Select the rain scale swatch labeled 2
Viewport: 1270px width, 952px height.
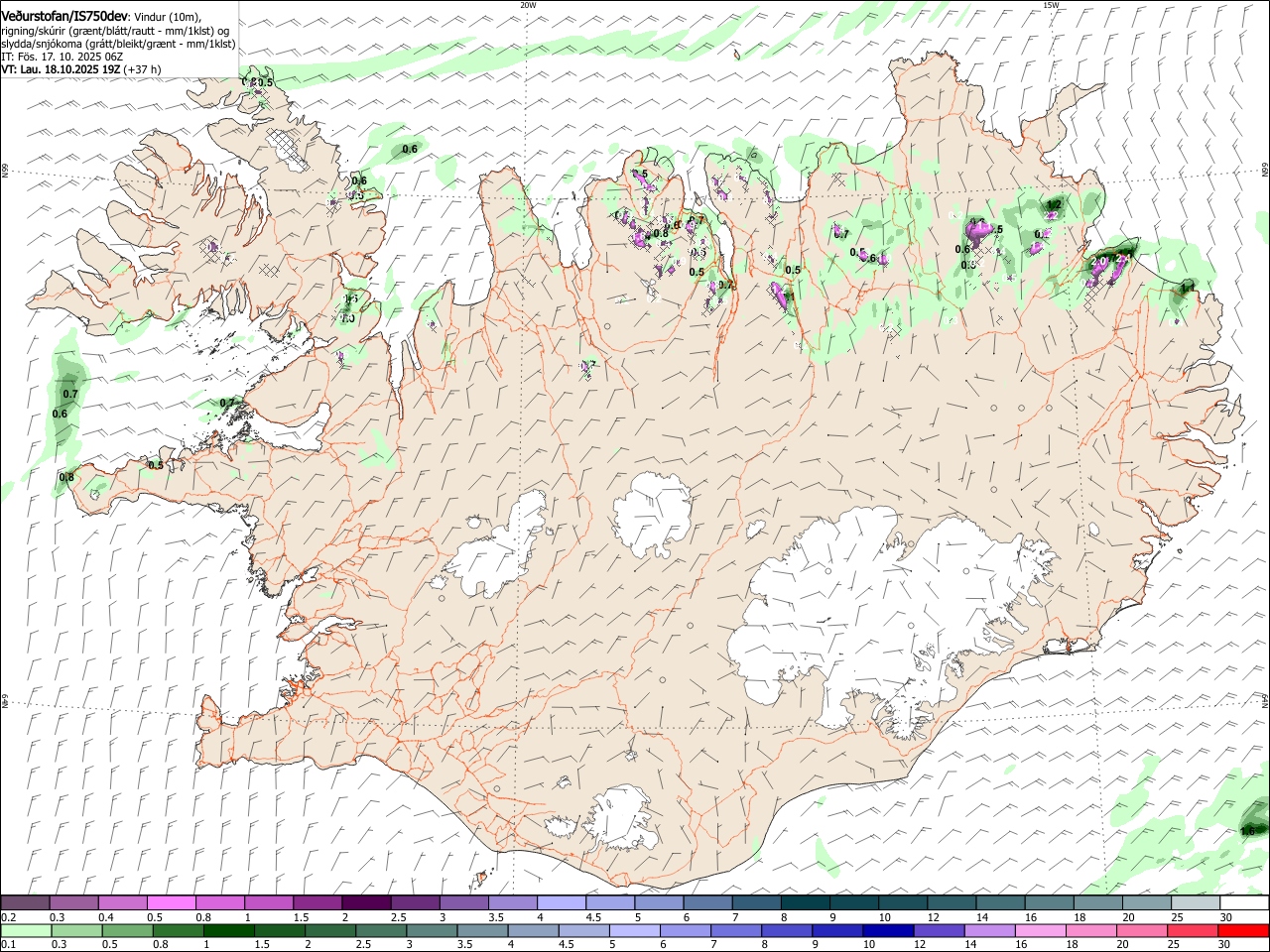329,930
